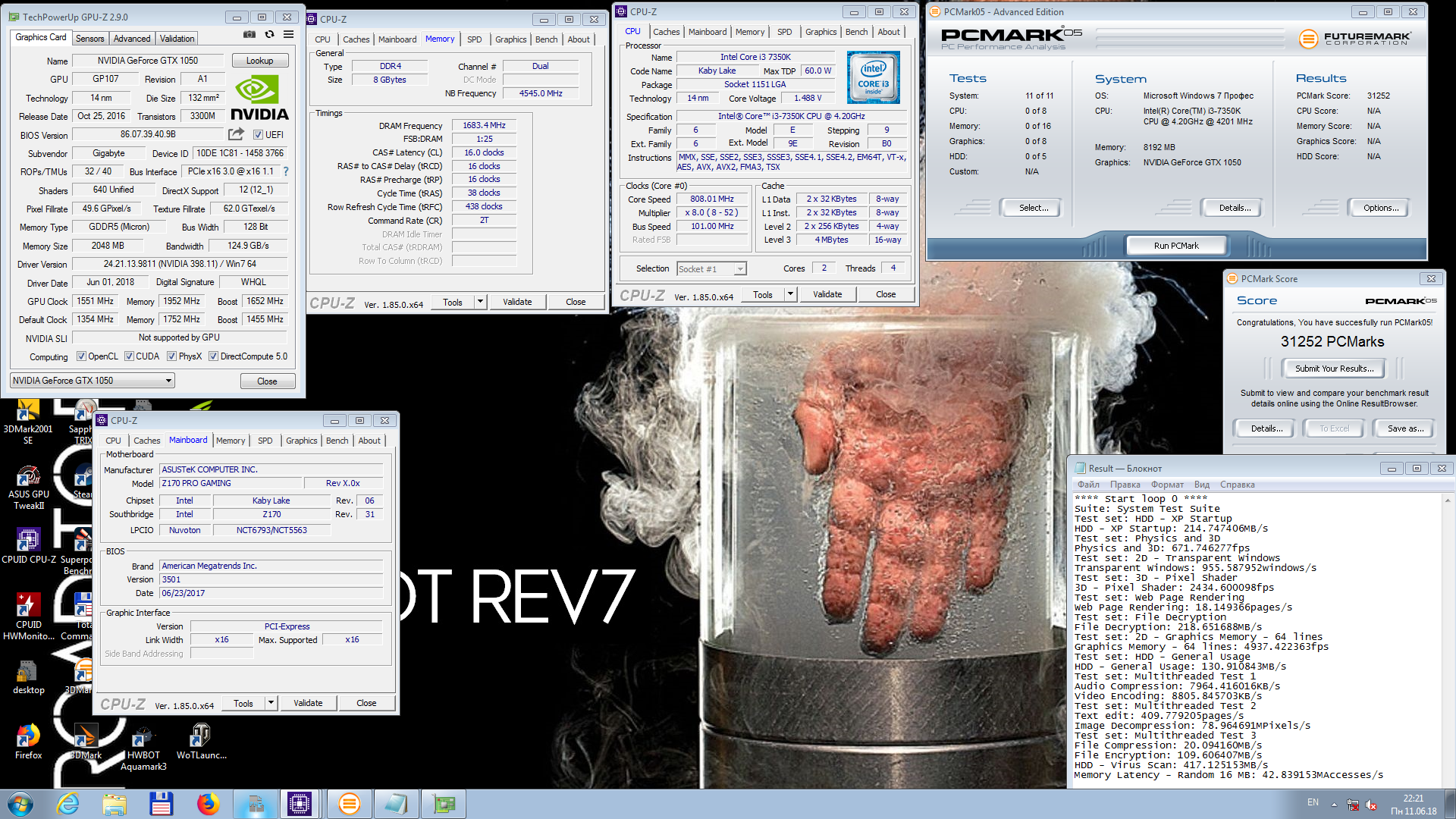Click the BIOS share/export arrow icon in GPU-Z
The width and height of the screenshot is (1456, 819).
tap(237, 134)
